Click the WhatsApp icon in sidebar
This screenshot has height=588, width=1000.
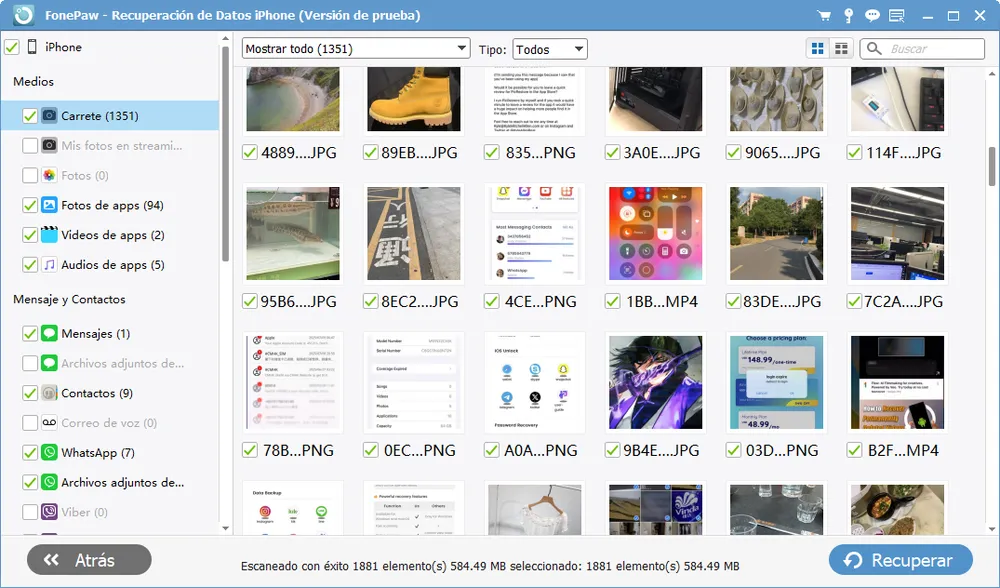(49, 453)
